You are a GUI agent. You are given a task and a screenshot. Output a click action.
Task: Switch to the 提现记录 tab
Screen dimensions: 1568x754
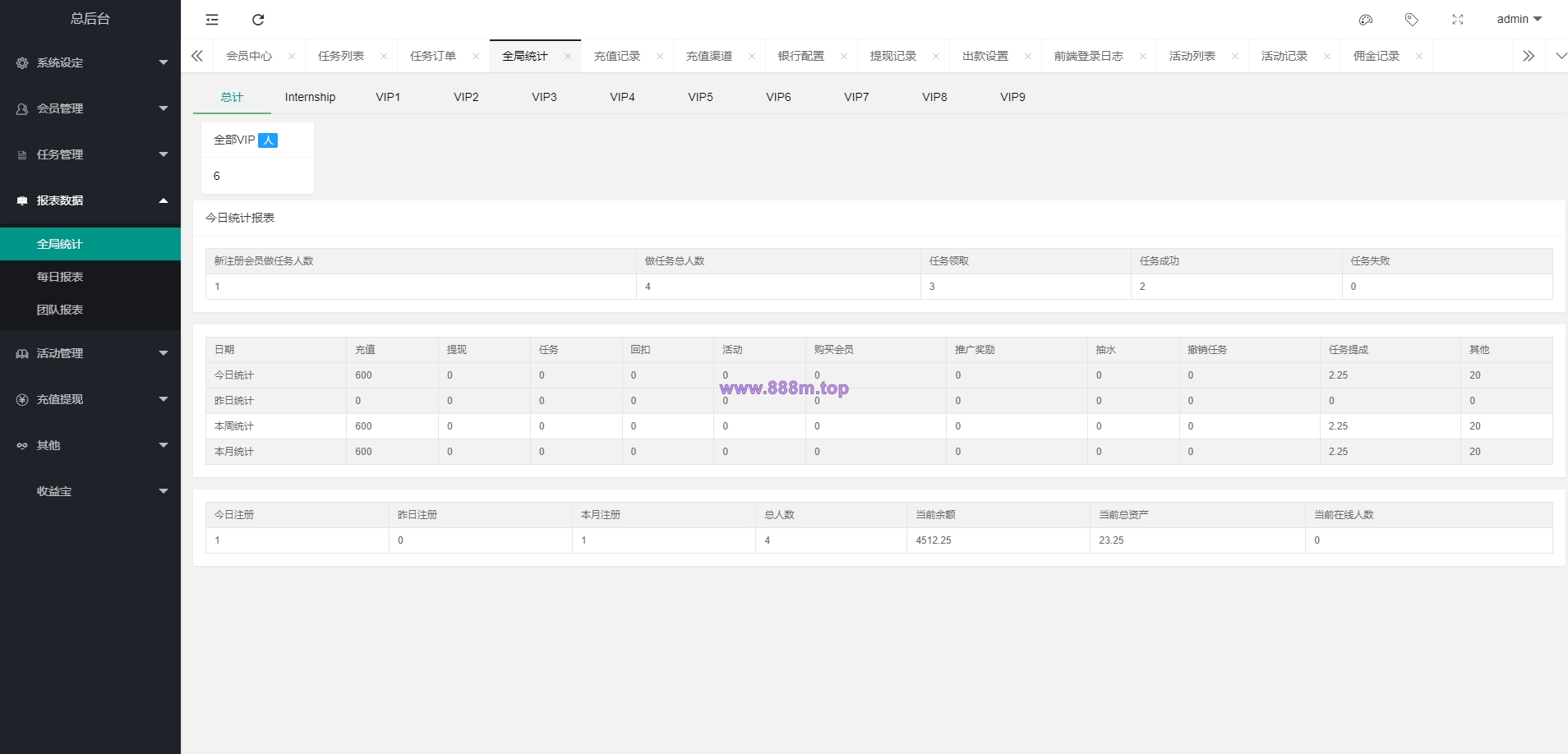[x=893, y=56]
